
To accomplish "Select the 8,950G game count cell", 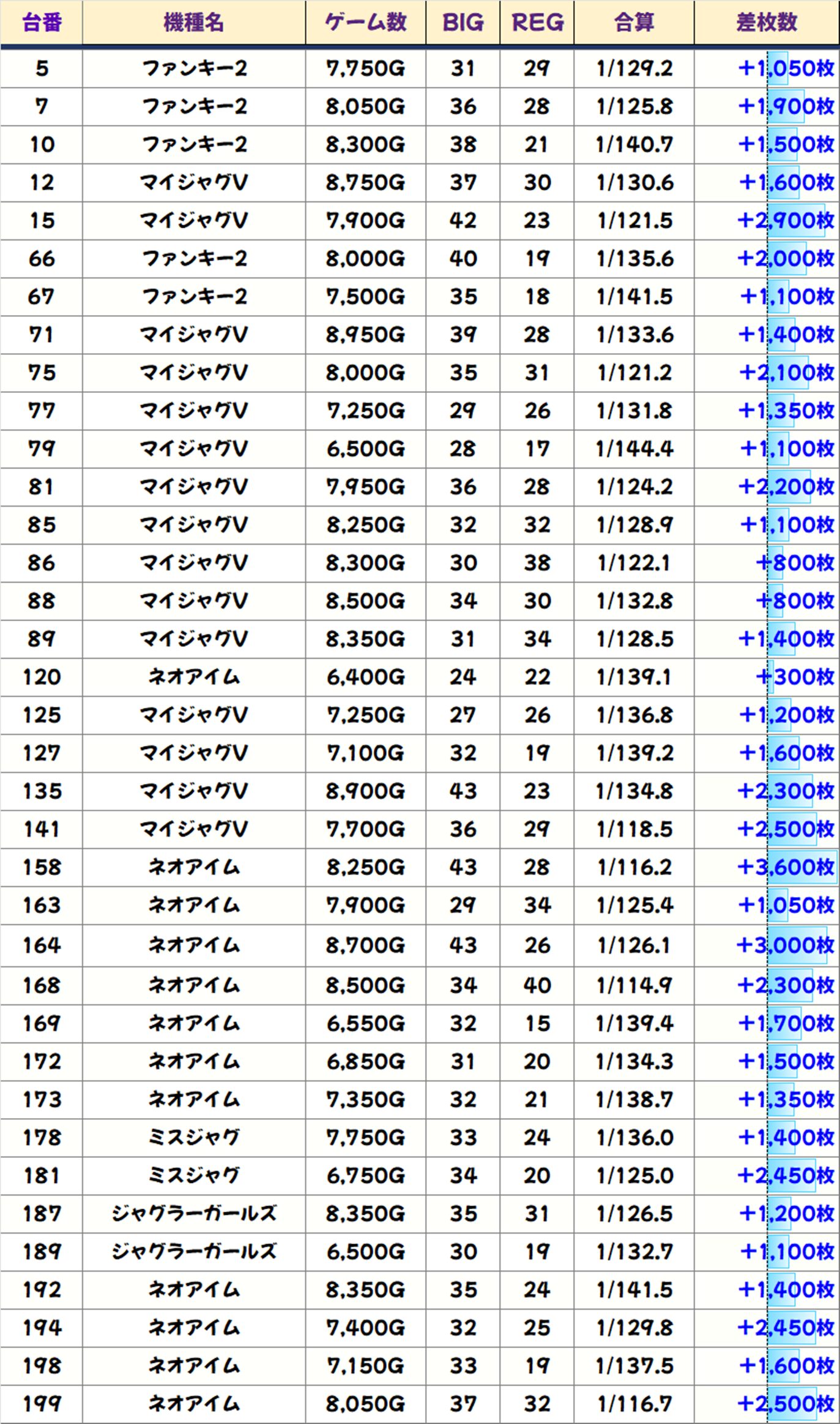I will point(365,335).
